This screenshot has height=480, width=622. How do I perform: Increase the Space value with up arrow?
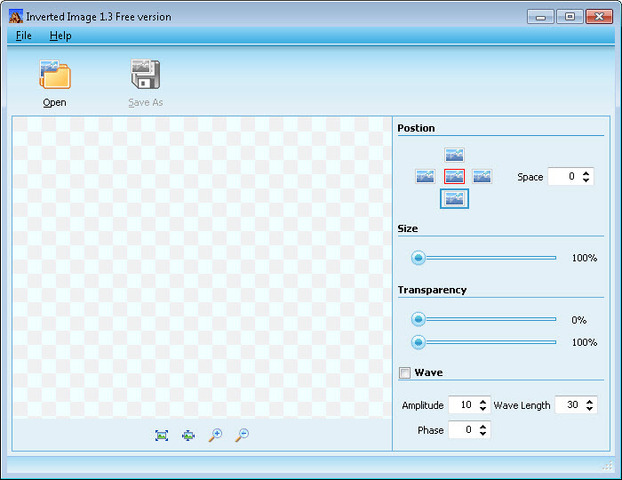click(x=586, y=173)
